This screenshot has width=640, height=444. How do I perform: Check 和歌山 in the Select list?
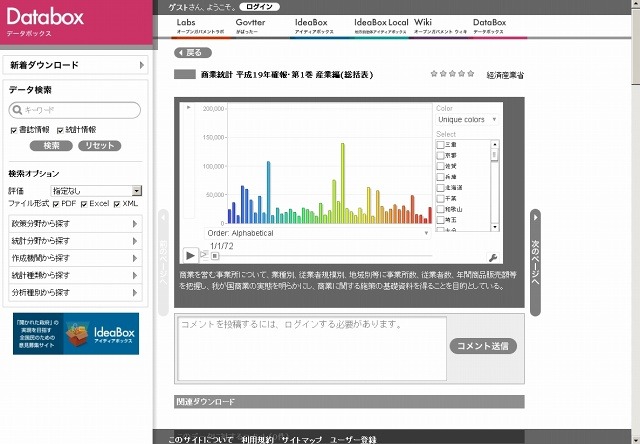440,209
